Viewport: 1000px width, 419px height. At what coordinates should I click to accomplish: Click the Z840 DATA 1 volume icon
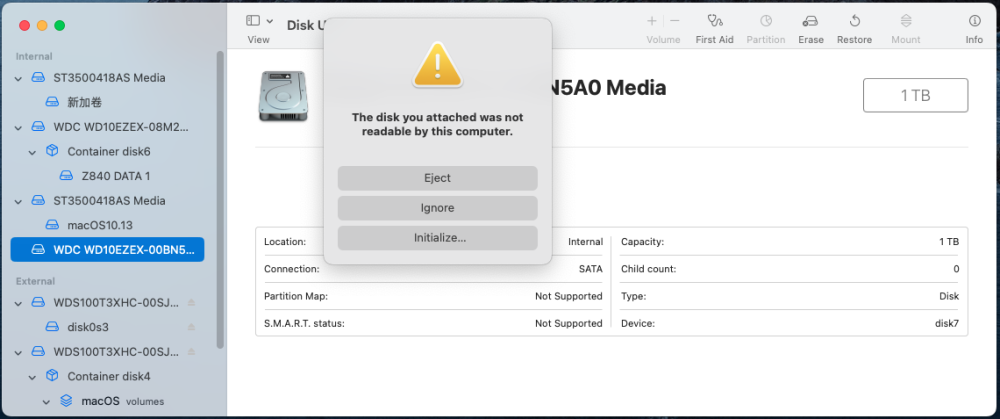(x=66, y=175)
